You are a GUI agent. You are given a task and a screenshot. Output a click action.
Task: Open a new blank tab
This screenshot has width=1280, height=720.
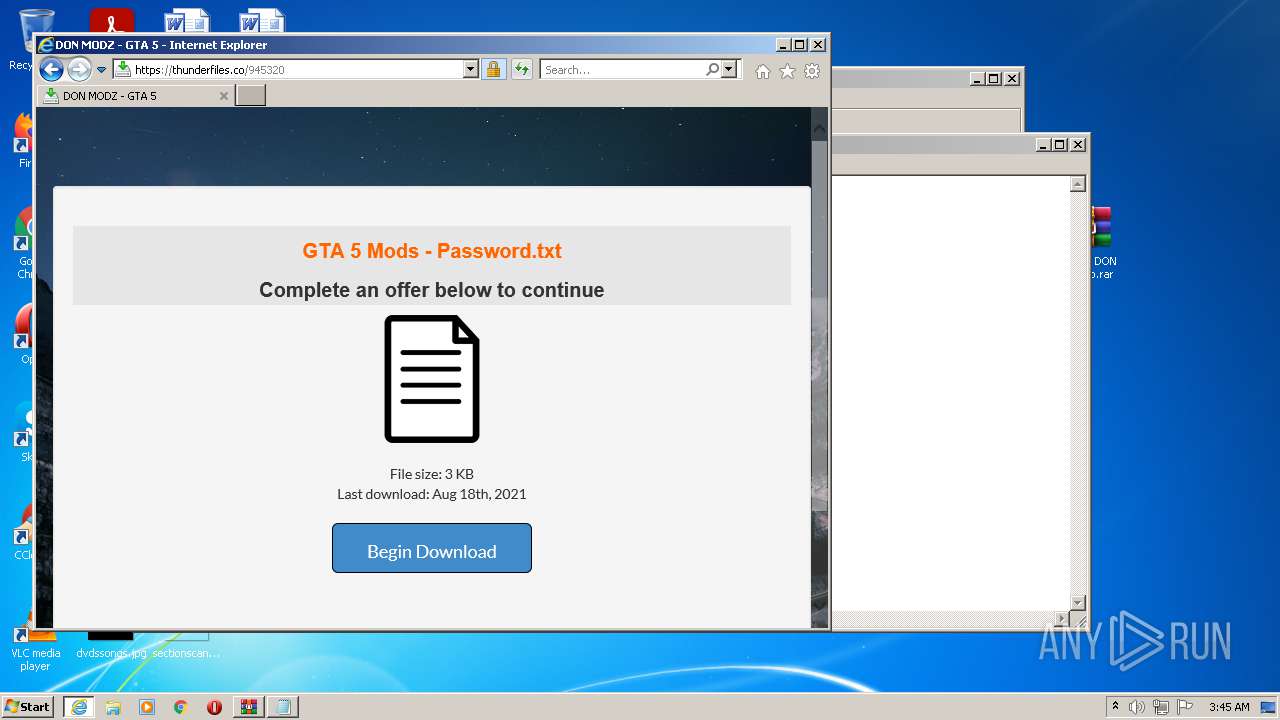tap(250, 96)
